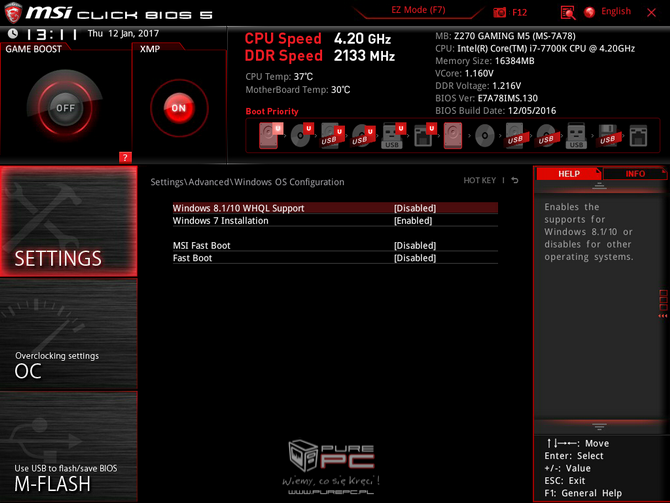Click the CPU Speed 4.20 GHz value

pyautogui.click(x=362, y=39)
